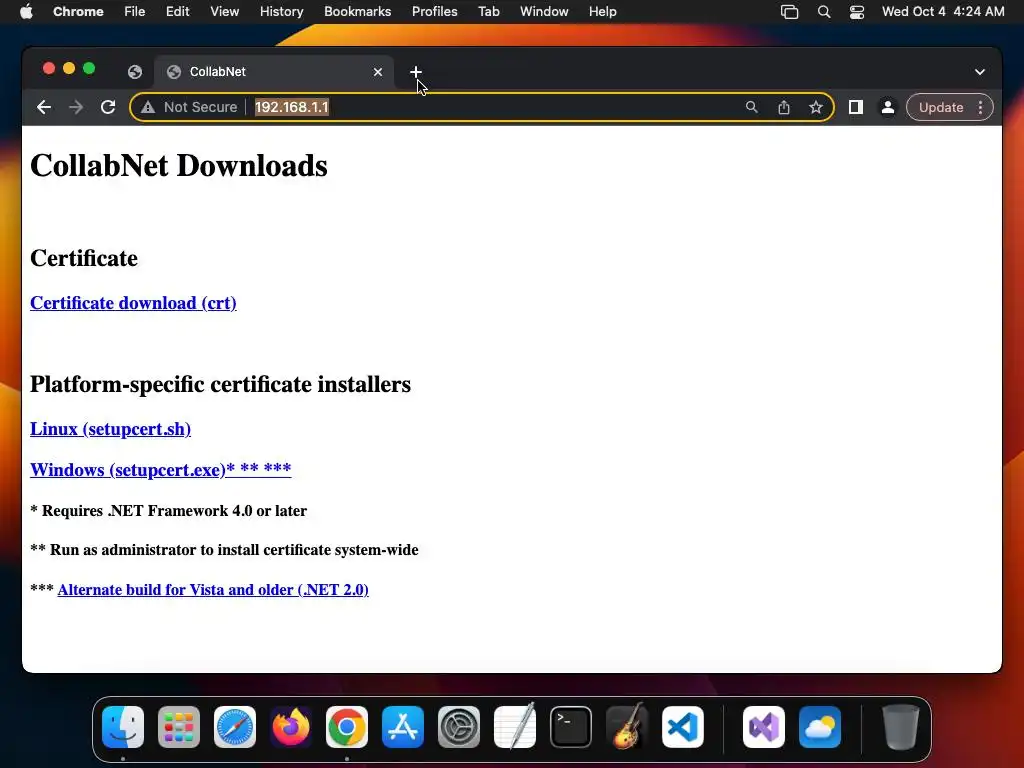Launch GarageBand from the dock

[x=627, y=727]
